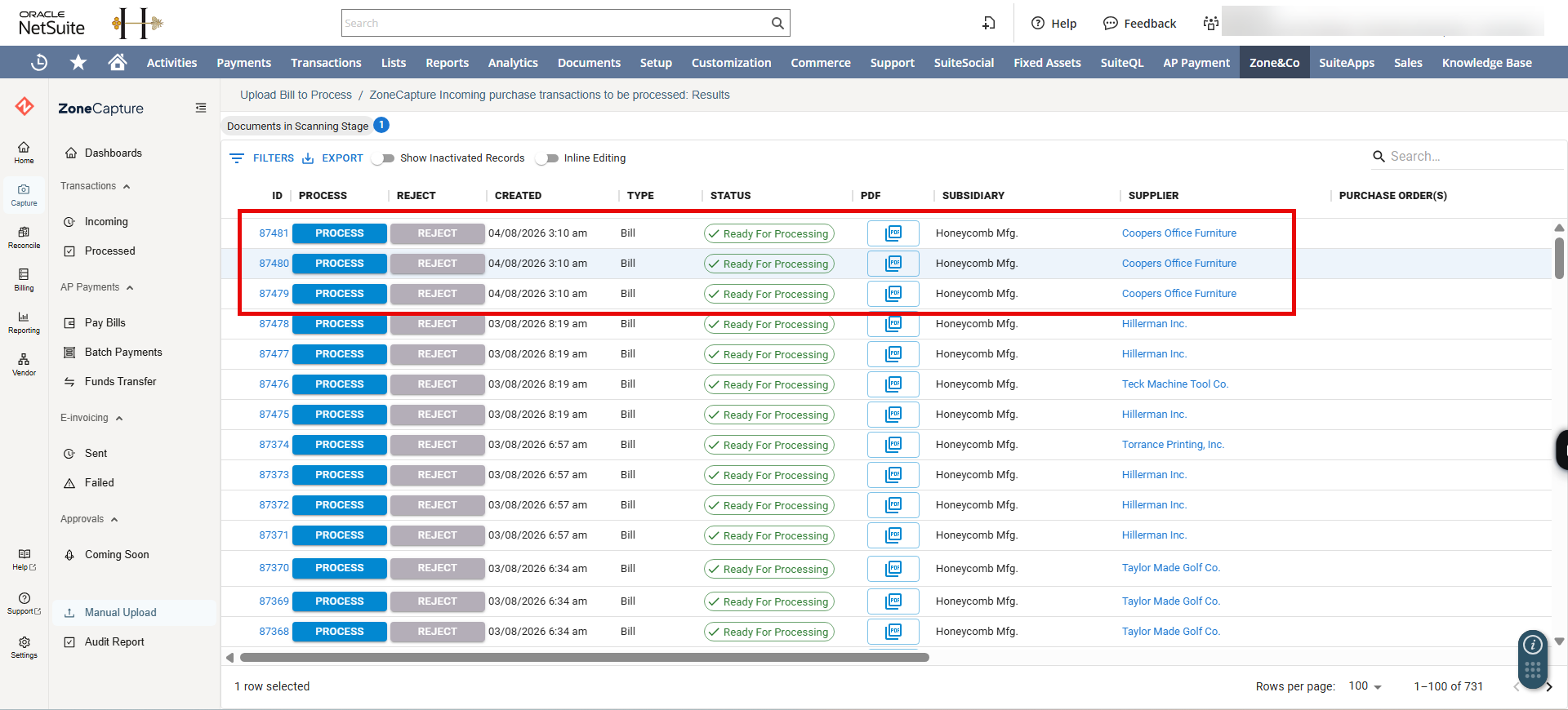Collapse the ZoneCapture sidebar menu icon
This screenshot has height=710, width=1568.
[x=201, y=108]
